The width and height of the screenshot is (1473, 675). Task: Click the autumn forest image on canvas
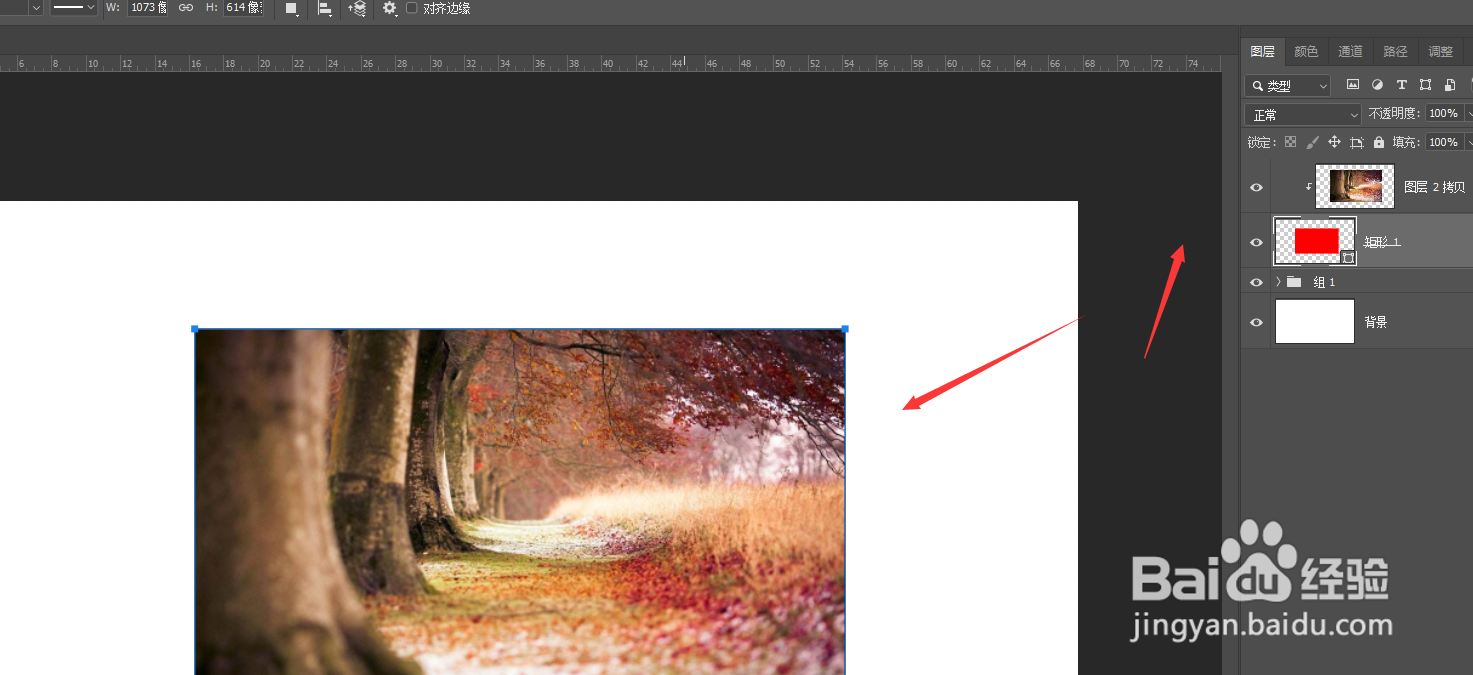[x=520, y=502]
